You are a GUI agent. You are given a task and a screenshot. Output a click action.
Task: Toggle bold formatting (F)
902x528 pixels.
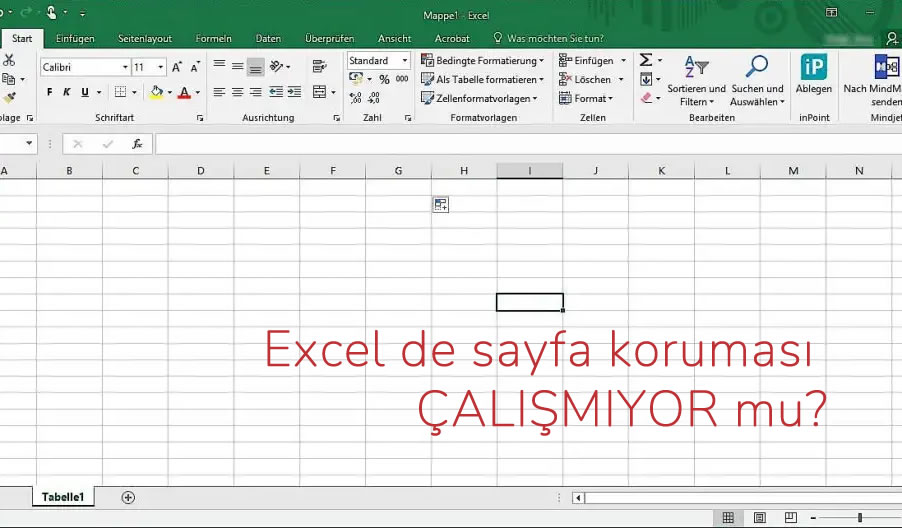(50, 93)
